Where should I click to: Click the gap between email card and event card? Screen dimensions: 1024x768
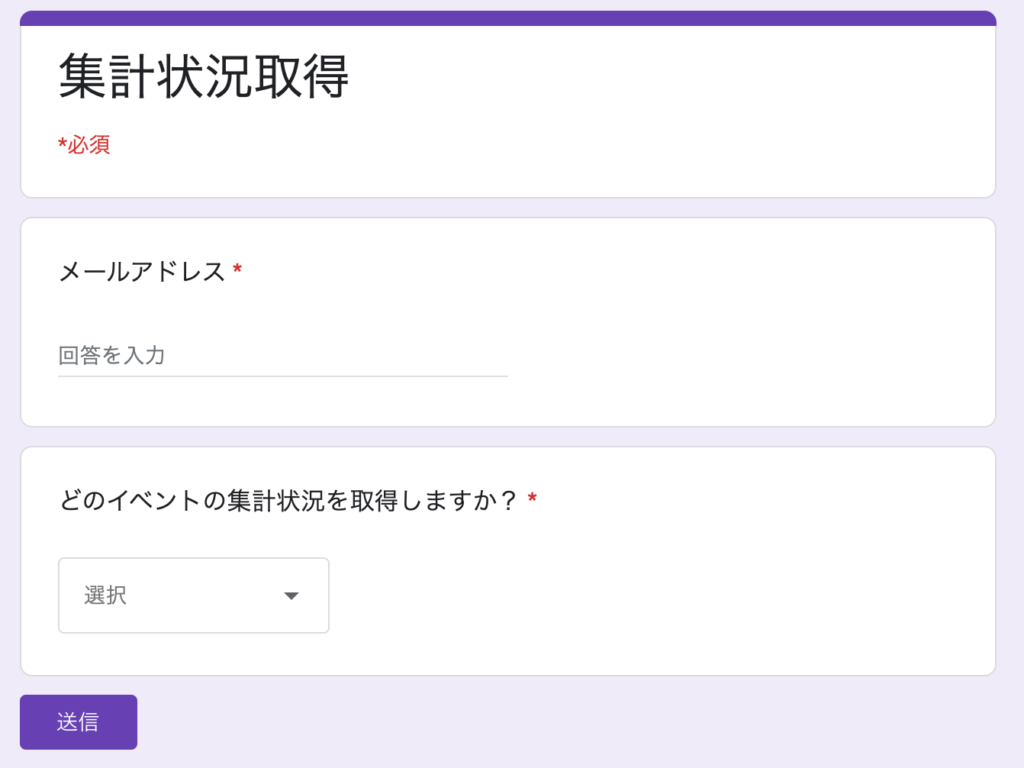[x=508, y=437]
